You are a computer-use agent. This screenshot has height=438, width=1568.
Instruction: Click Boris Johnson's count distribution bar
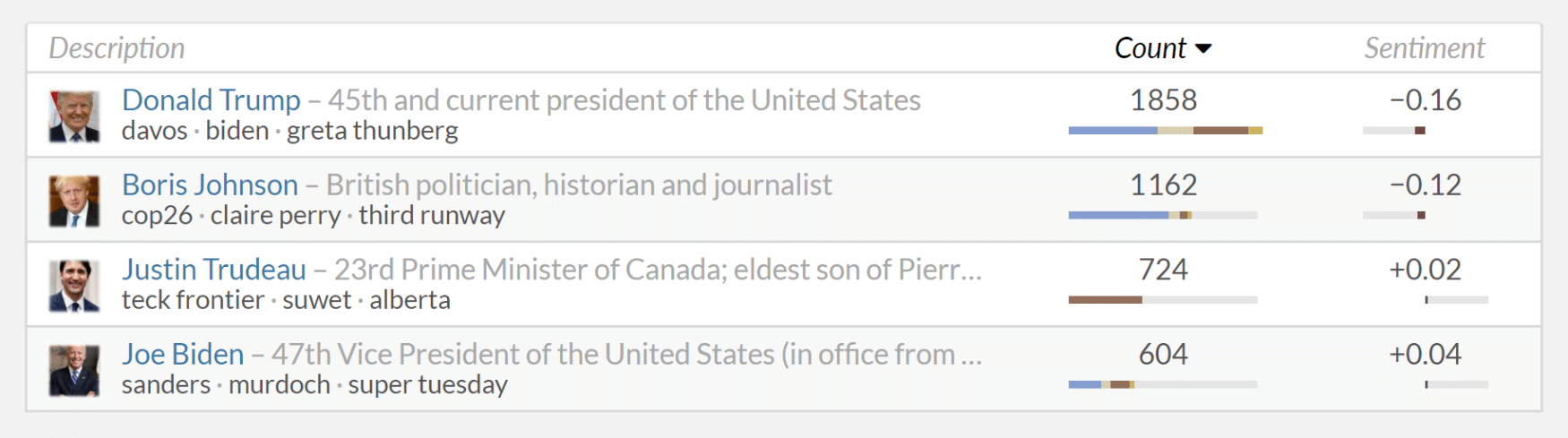click(1163, 215)
